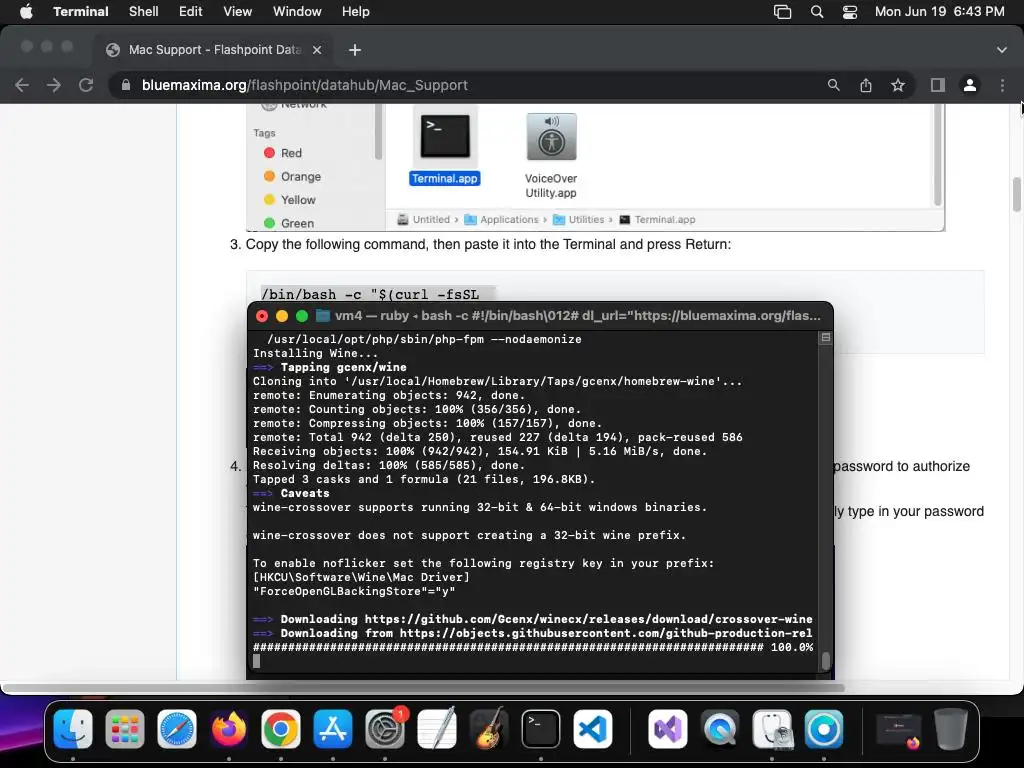Open GarageBand from the Dock

click(x=489, y=729)
